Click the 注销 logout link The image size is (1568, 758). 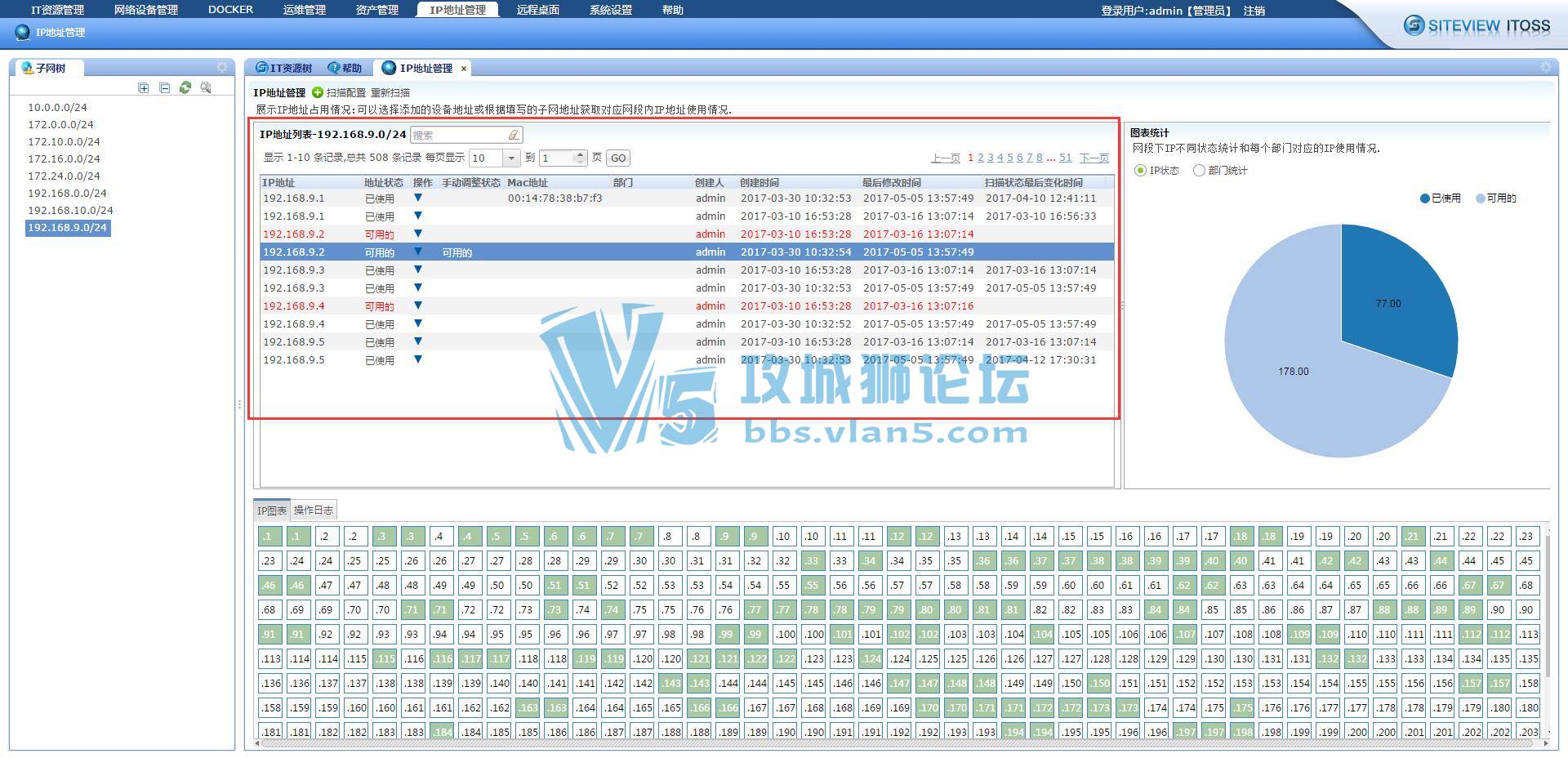point(1254,11)
